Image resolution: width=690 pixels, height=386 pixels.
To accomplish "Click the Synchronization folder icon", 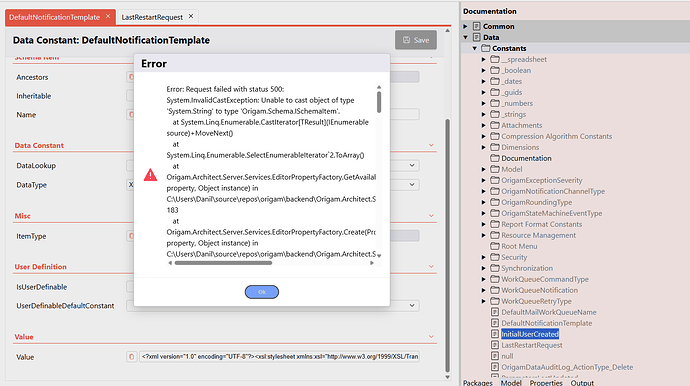I will coord(495,268).
